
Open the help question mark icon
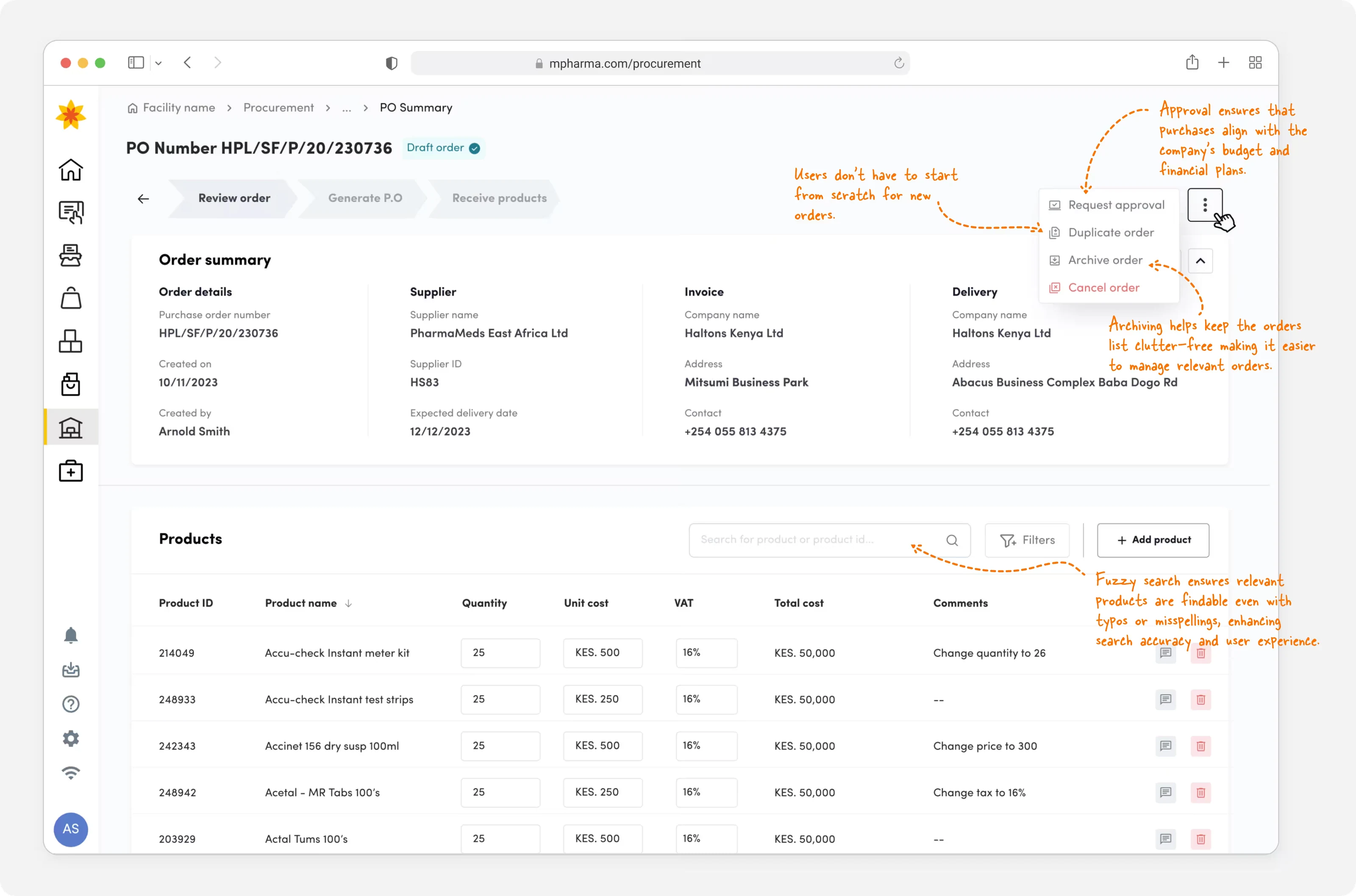71,704
